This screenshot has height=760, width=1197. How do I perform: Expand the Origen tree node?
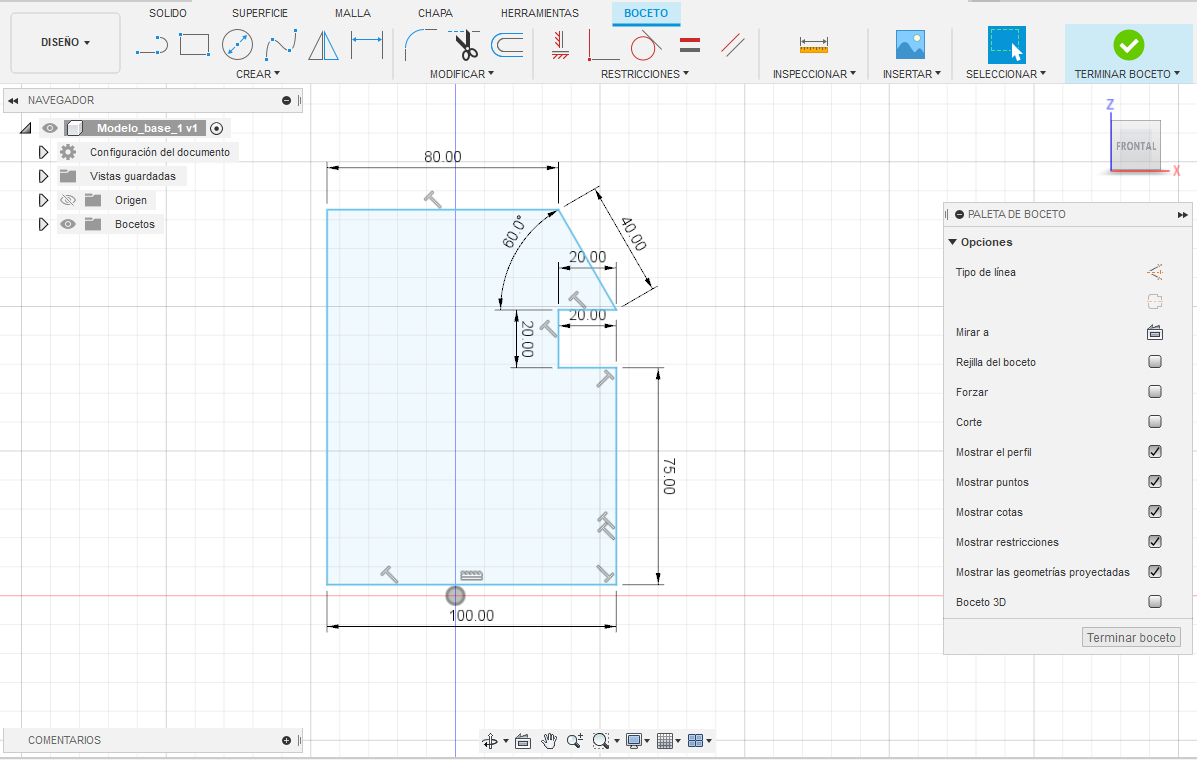pyautogui.click(x=44, y=200)
